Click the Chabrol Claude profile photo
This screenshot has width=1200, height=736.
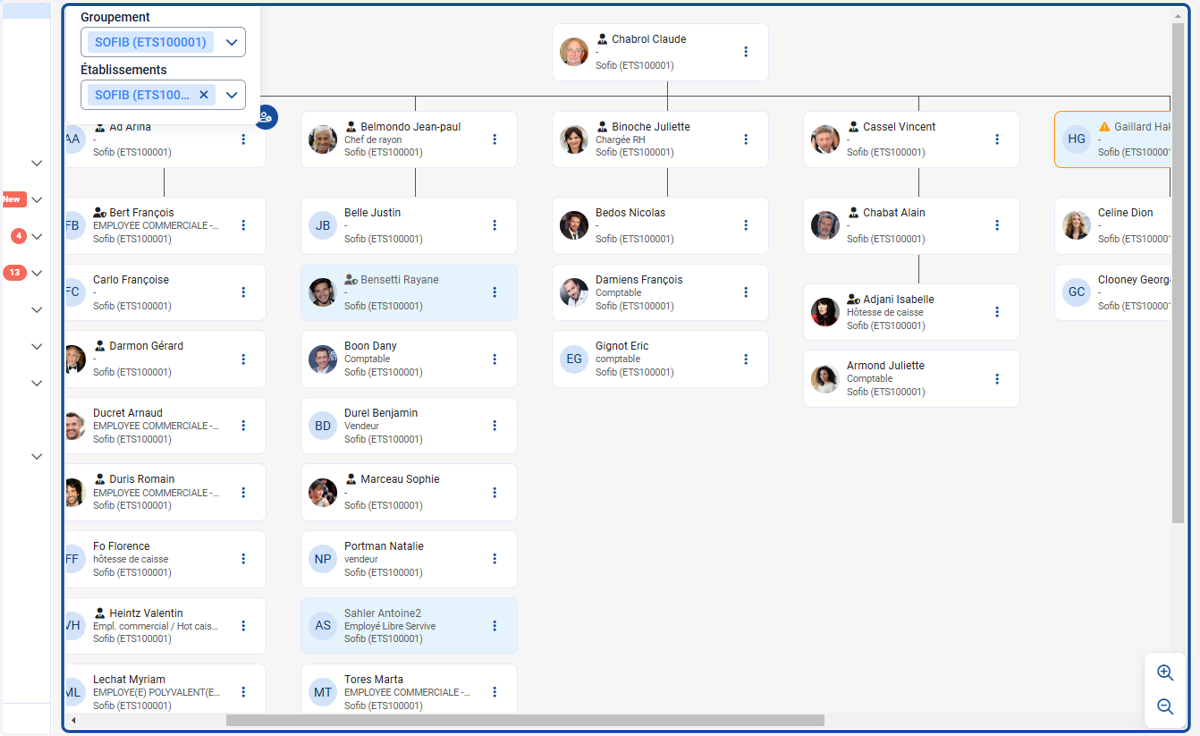(x=574, y=52)
